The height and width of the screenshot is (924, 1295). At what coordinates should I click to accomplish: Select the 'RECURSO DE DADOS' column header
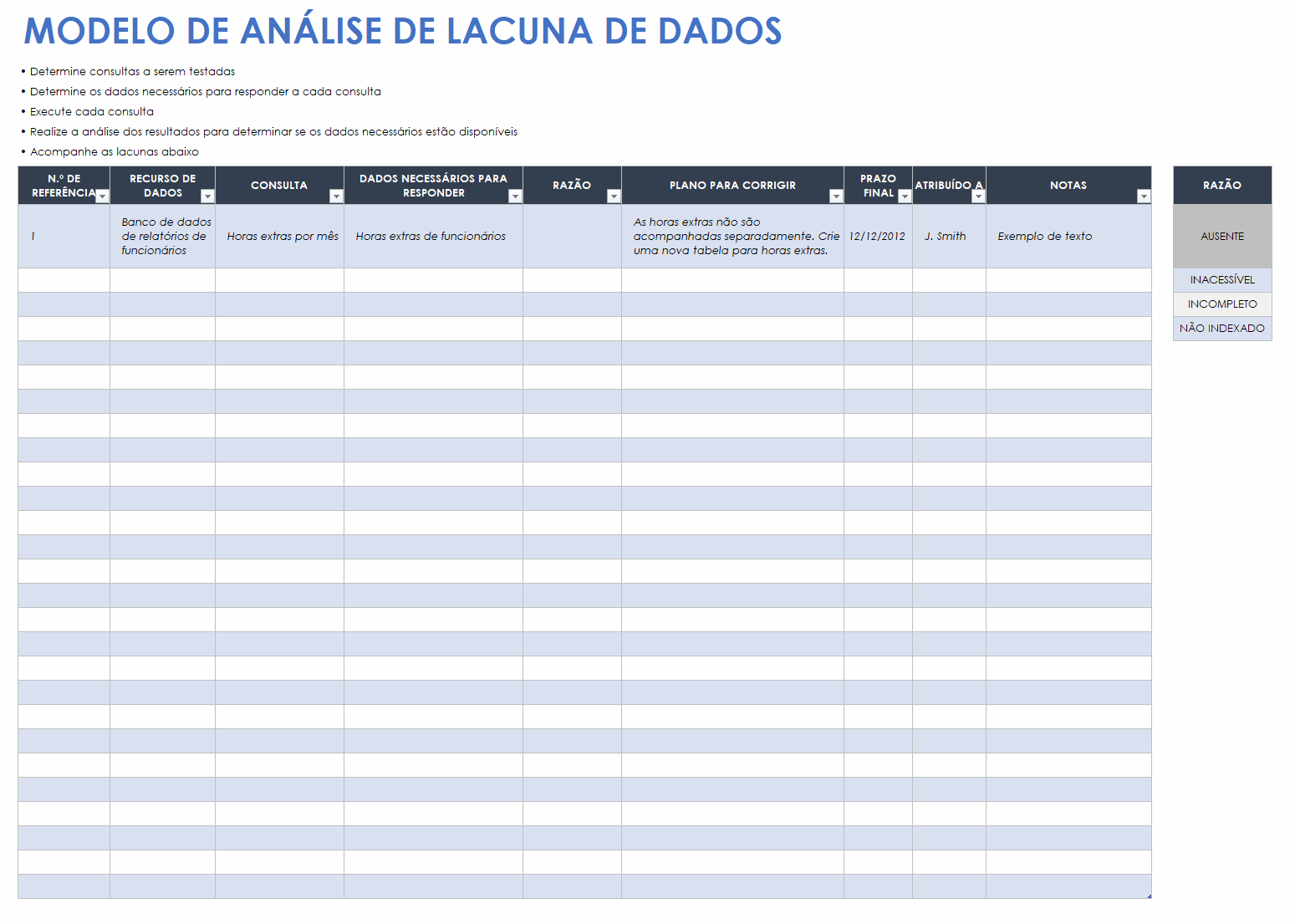163,186
